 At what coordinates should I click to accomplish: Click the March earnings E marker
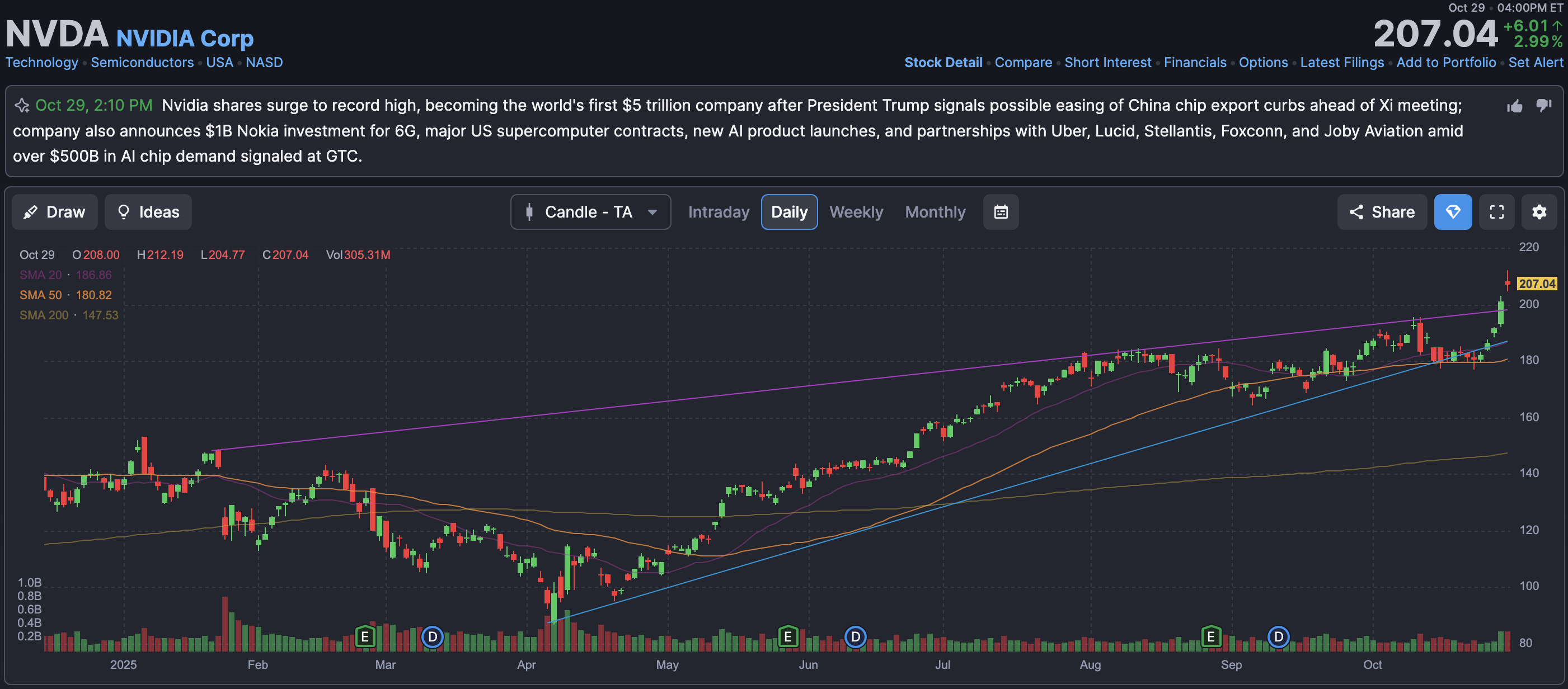click(365, 636)
